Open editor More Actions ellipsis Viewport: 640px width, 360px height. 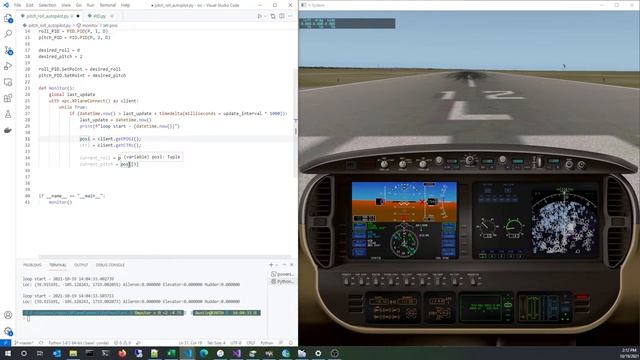290,16
